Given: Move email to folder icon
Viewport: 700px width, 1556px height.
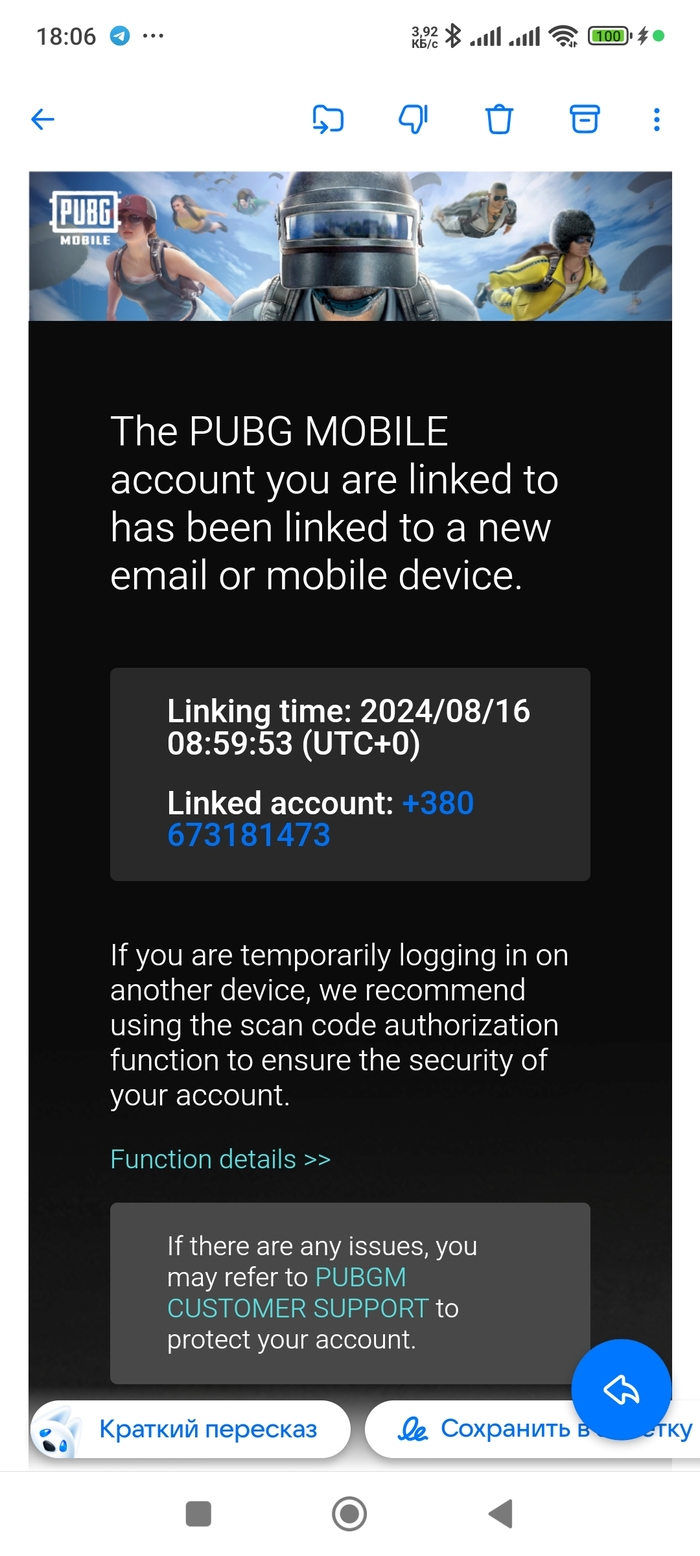Looking at the screenshot, I should (x=328, y=120).
